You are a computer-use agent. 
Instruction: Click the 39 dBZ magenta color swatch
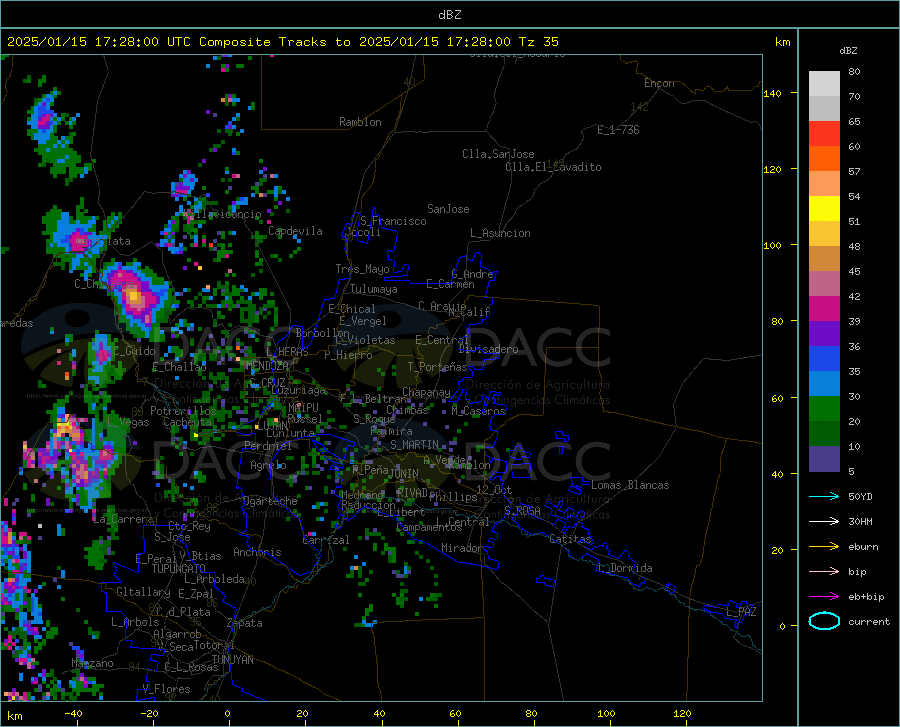click(x=824, y=308)
